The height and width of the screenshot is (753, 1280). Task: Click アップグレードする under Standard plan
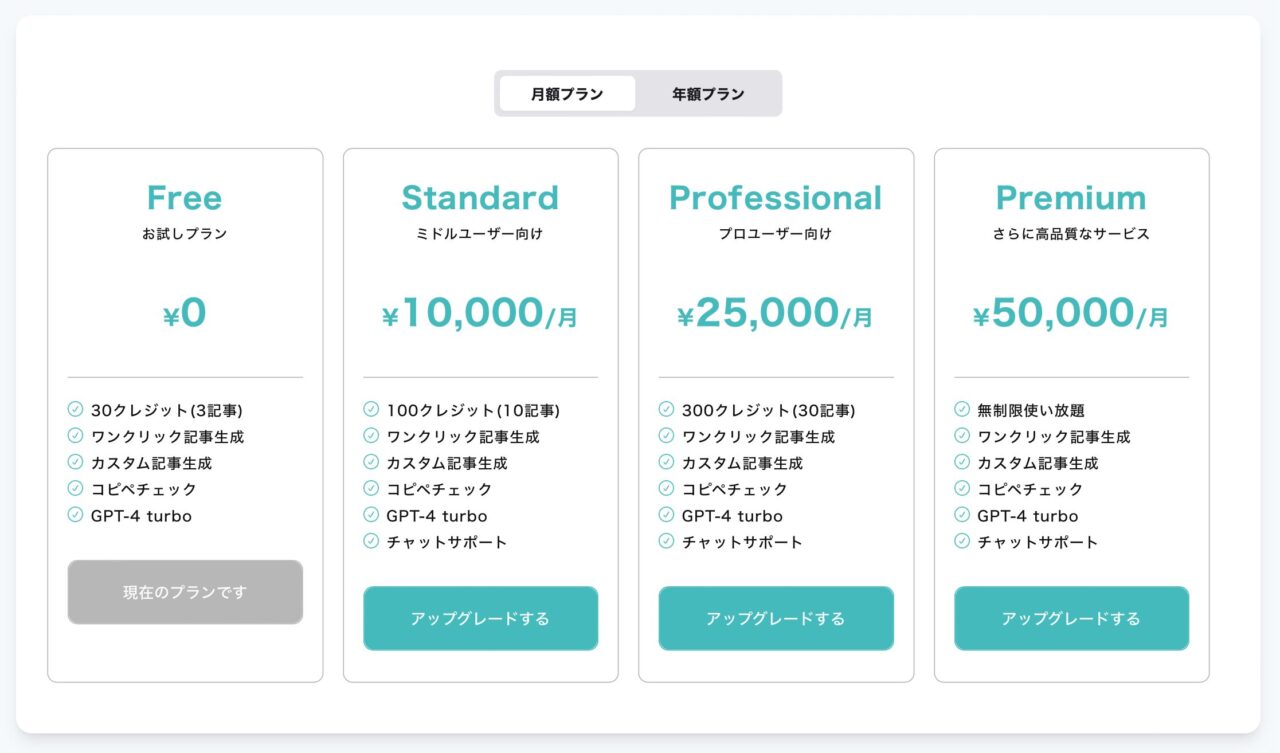tap(480, 618)
